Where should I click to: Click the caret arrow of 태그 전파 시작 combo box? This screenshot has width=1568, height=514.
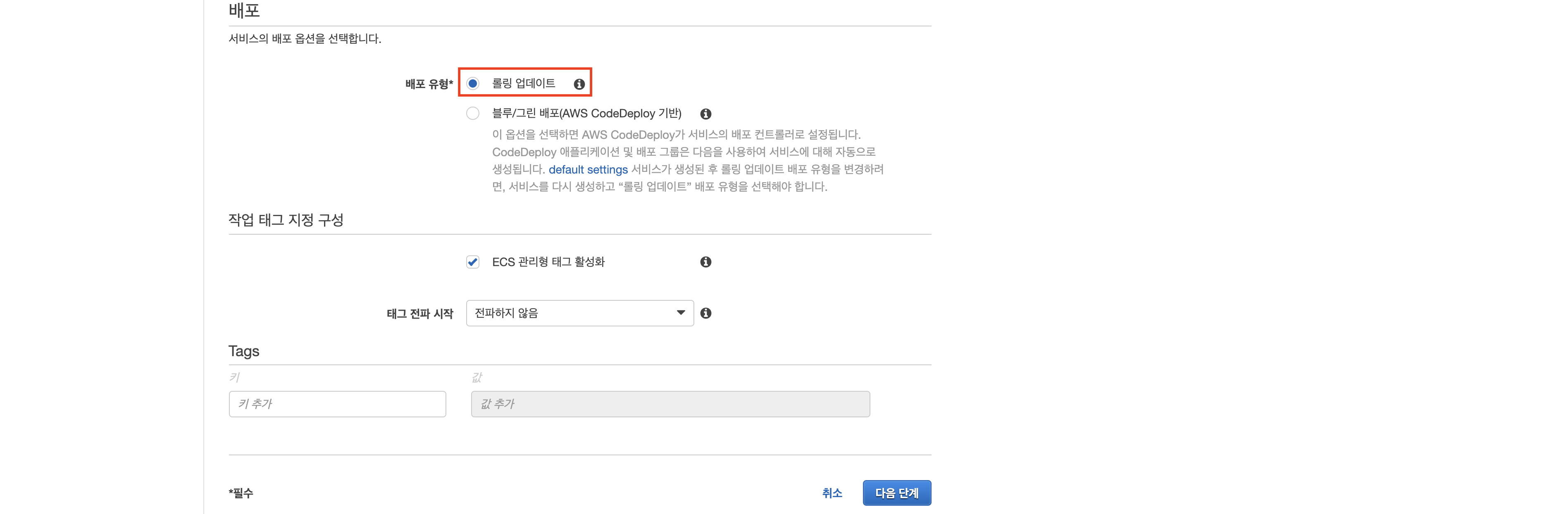click(681, 313)
